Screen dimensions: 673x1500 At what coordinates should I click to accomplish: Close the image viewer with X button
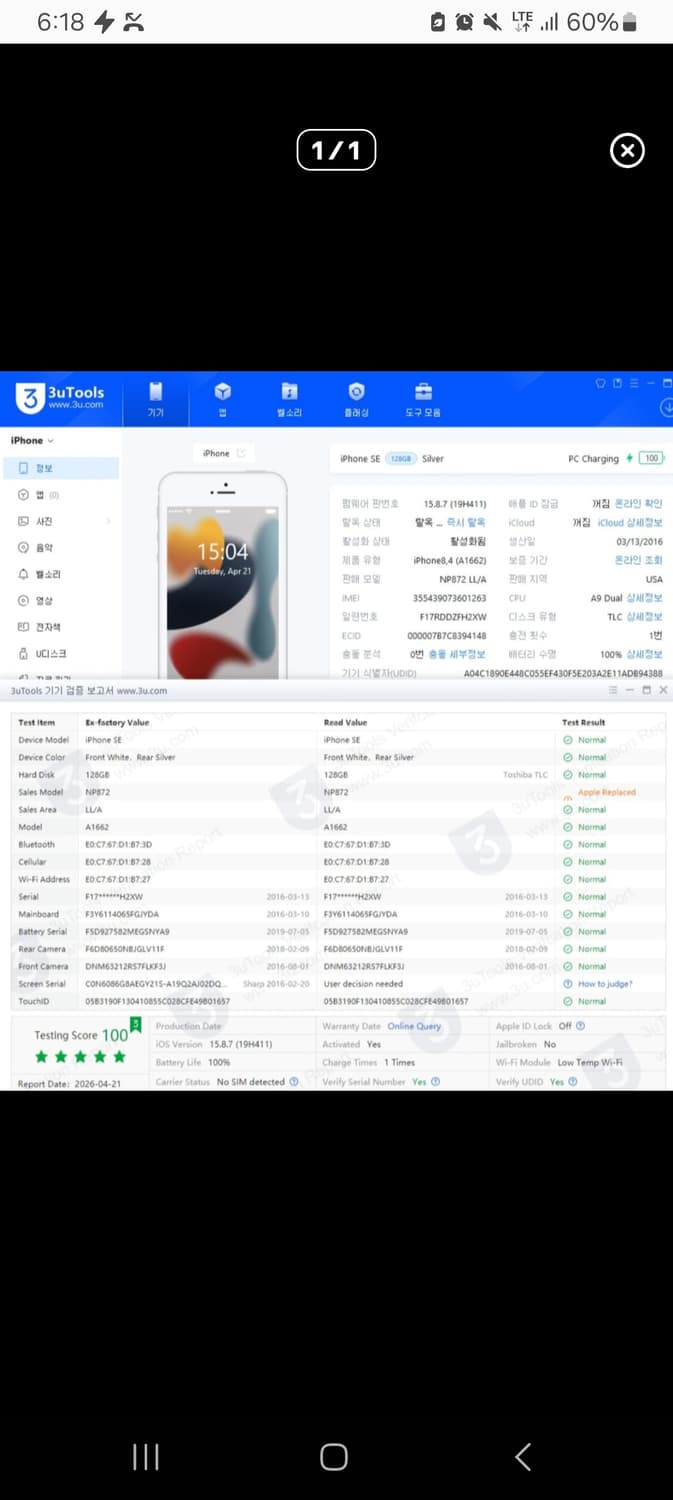coord(627,151)
